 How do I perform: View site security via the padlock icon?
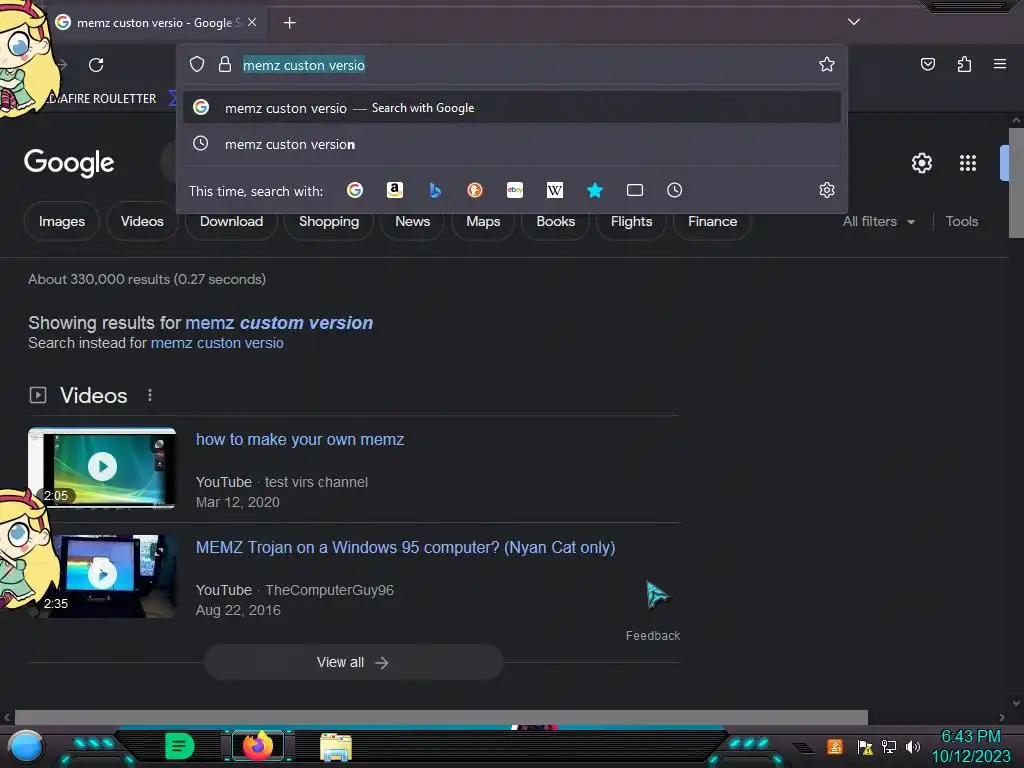click(x=225, y=64)
